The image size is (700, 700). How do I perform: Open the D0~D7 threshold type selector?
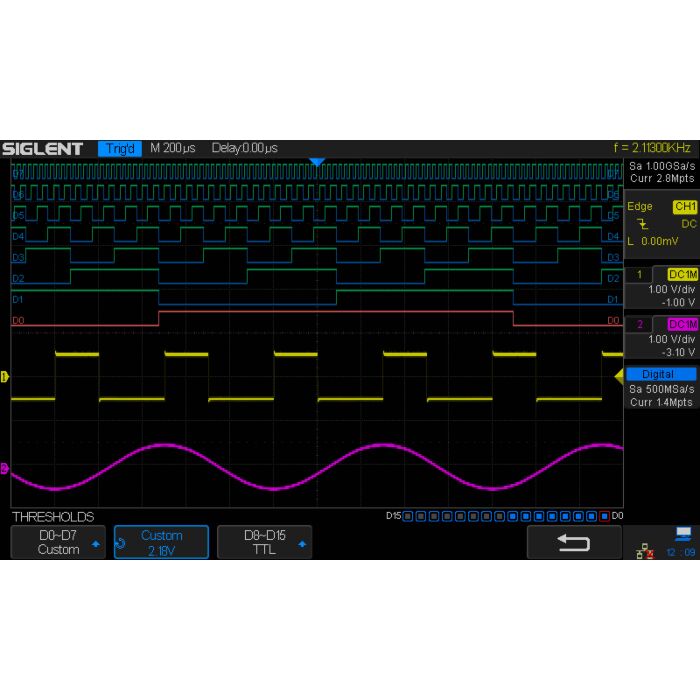pos(58,542)
